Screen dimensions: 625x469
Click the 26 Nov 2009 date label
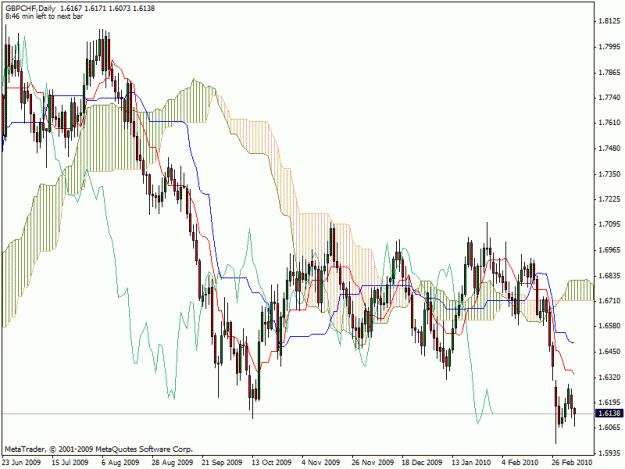coord(372,462)
